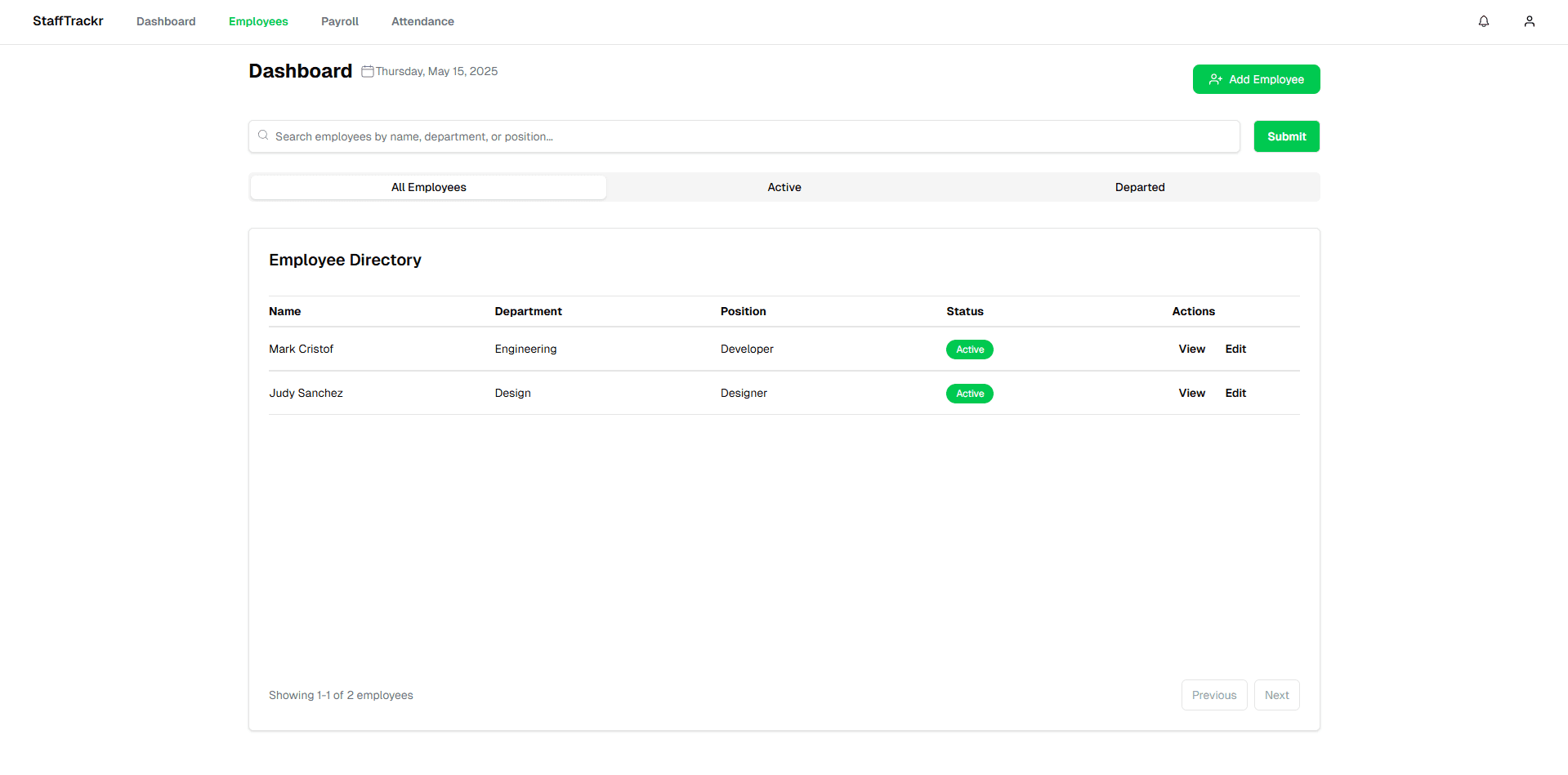The width and height of the screenshot is (1568, 775).
Task: Open the notifications bell icon
Action: tap(1483, 21)
